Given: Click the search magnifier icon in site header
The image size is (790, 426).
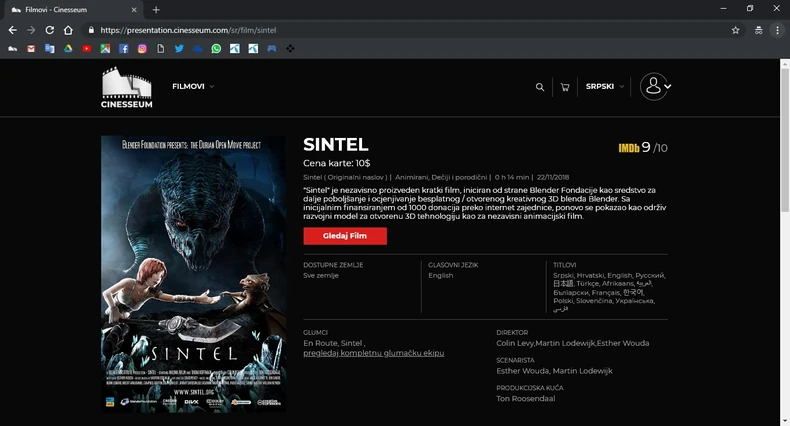Looking at the screenshot, I should point(540,87).
